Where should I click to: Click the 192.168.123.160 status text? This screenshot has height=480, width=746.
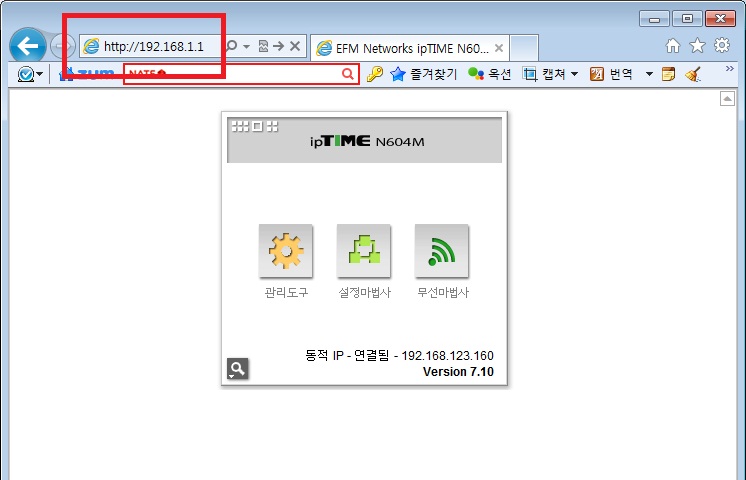pyautogui.click(x=448, y=355)
